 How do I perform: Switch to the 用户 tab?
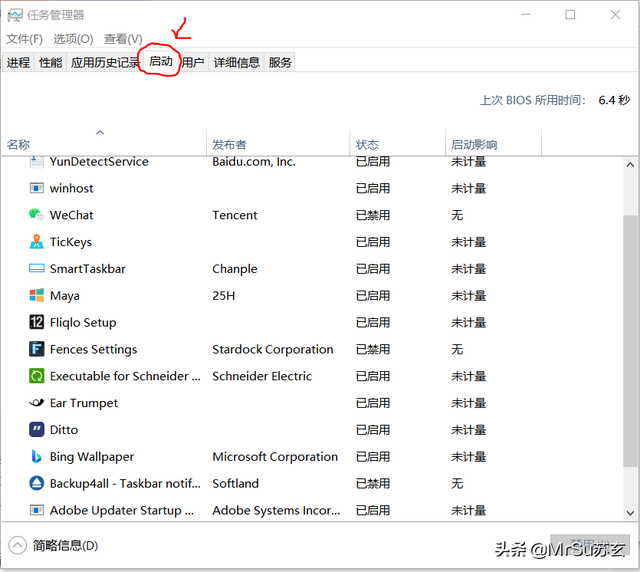click(x=193, y=62)
